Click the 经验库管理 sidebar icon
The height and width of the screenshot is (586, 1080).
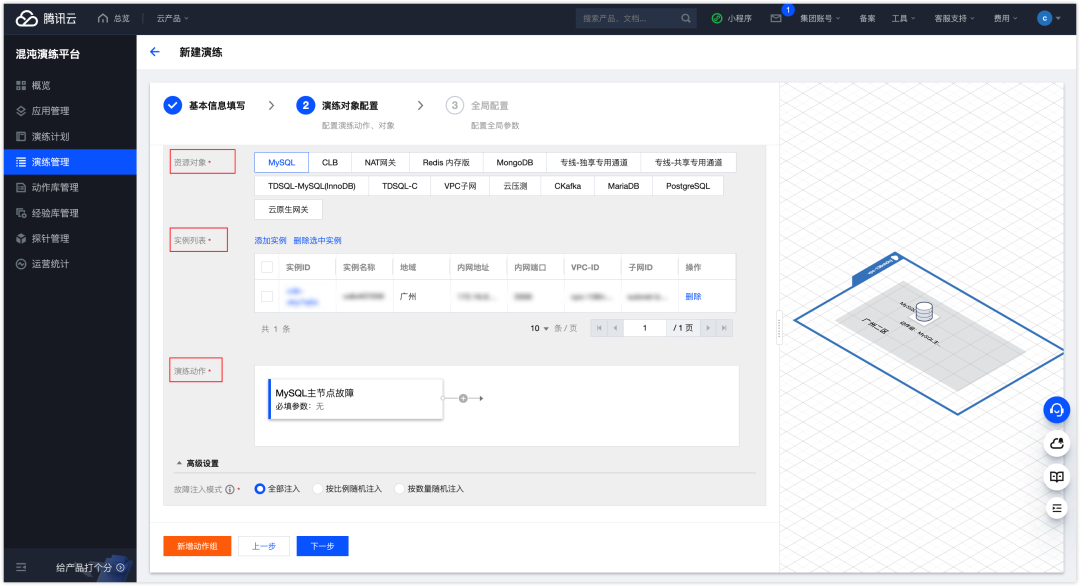(x=21, y=213)
